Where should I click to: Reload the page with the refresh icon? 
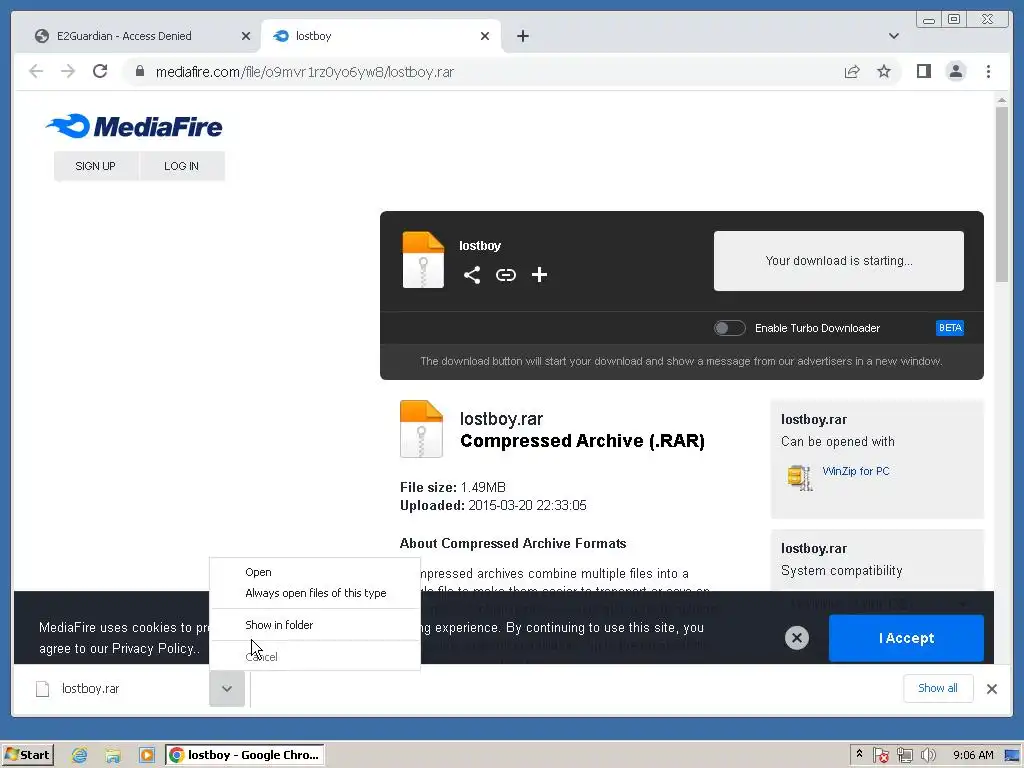click(x=100, y=71)
